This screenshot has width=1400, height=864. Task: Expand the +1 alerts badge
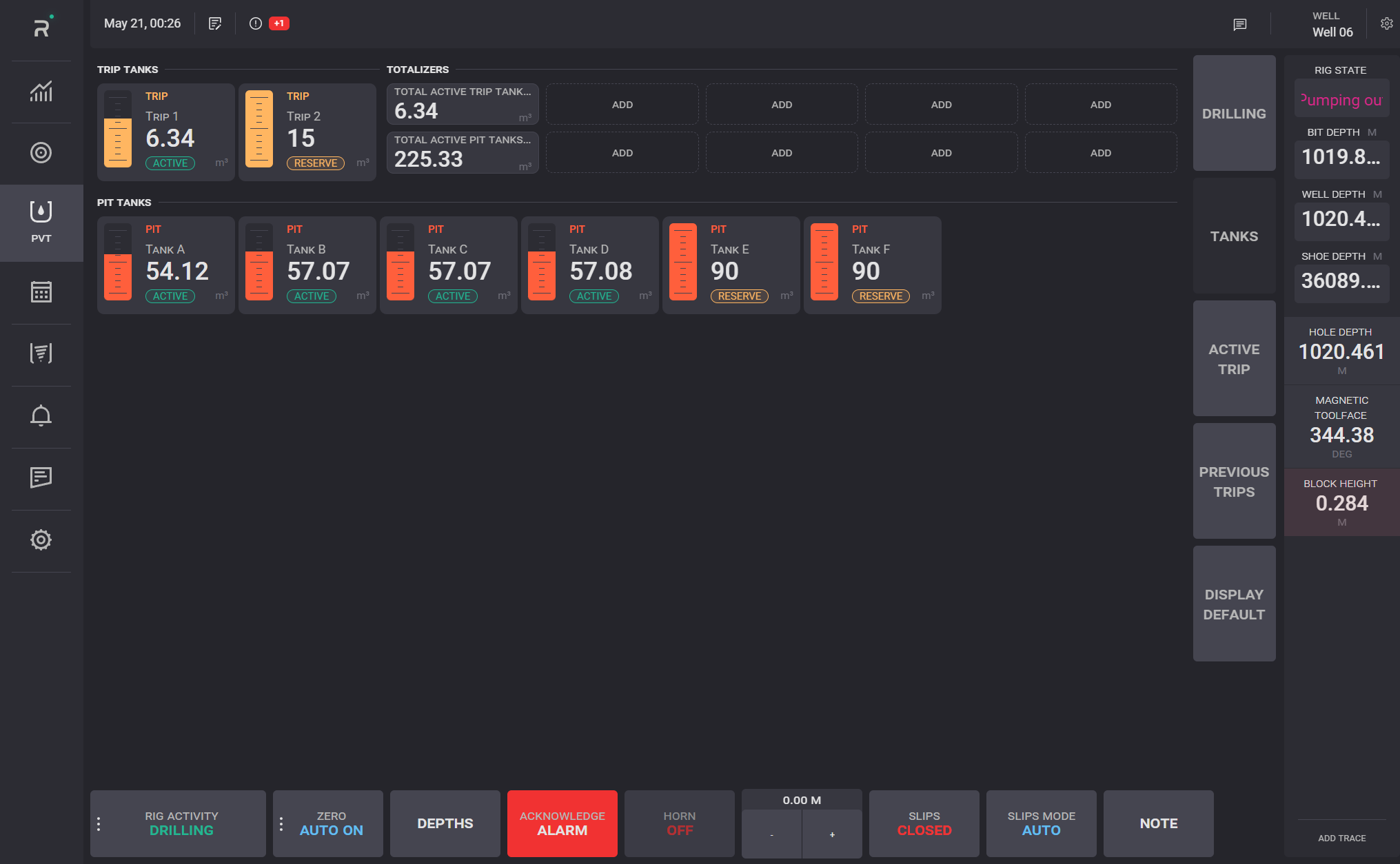point(278,23)
